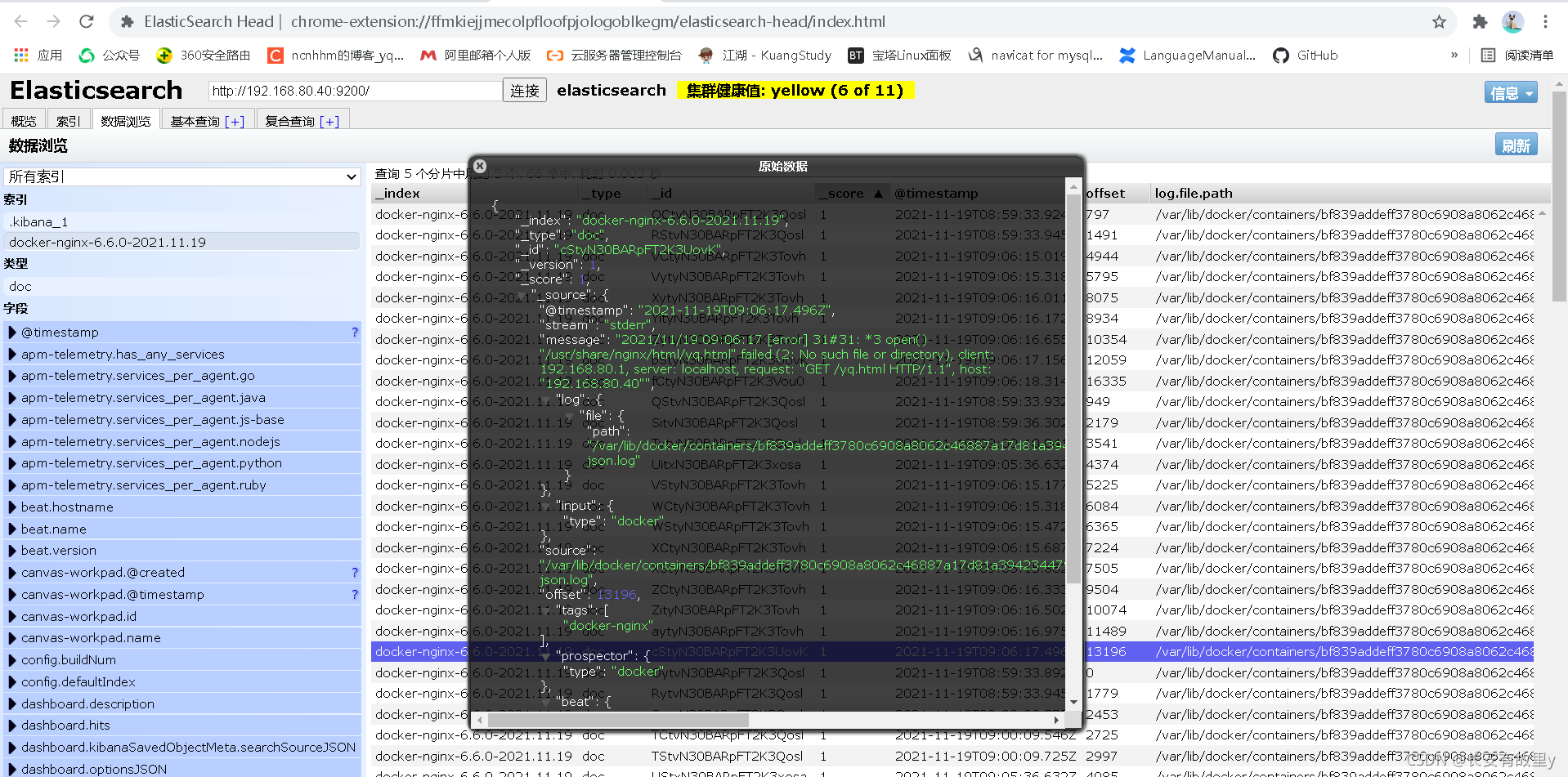Expand beat.name field
This screenshot has width=1568, height=777.
(x=12, y=529)
